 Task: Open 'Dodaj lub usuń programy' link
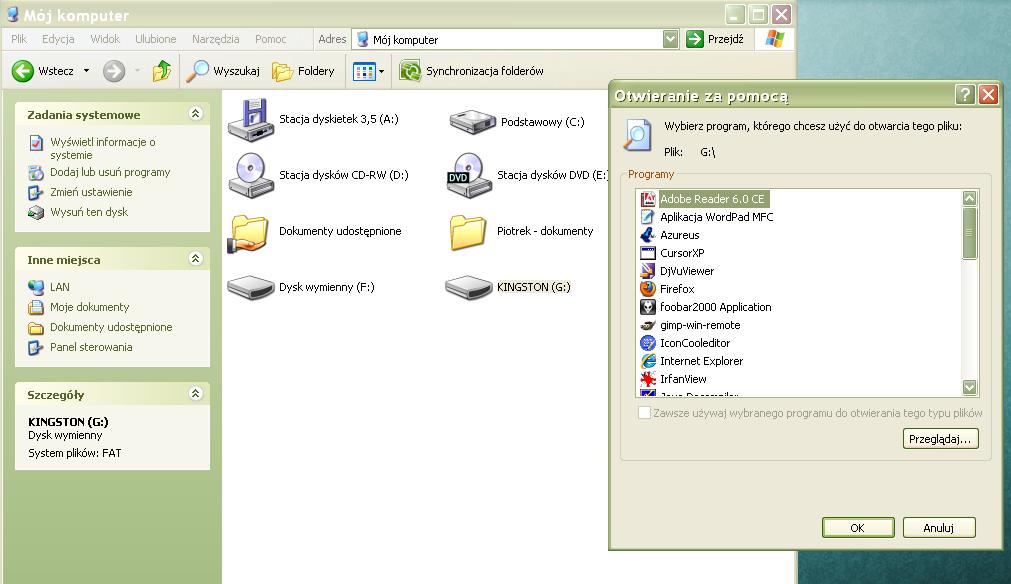tap(110, 172)
